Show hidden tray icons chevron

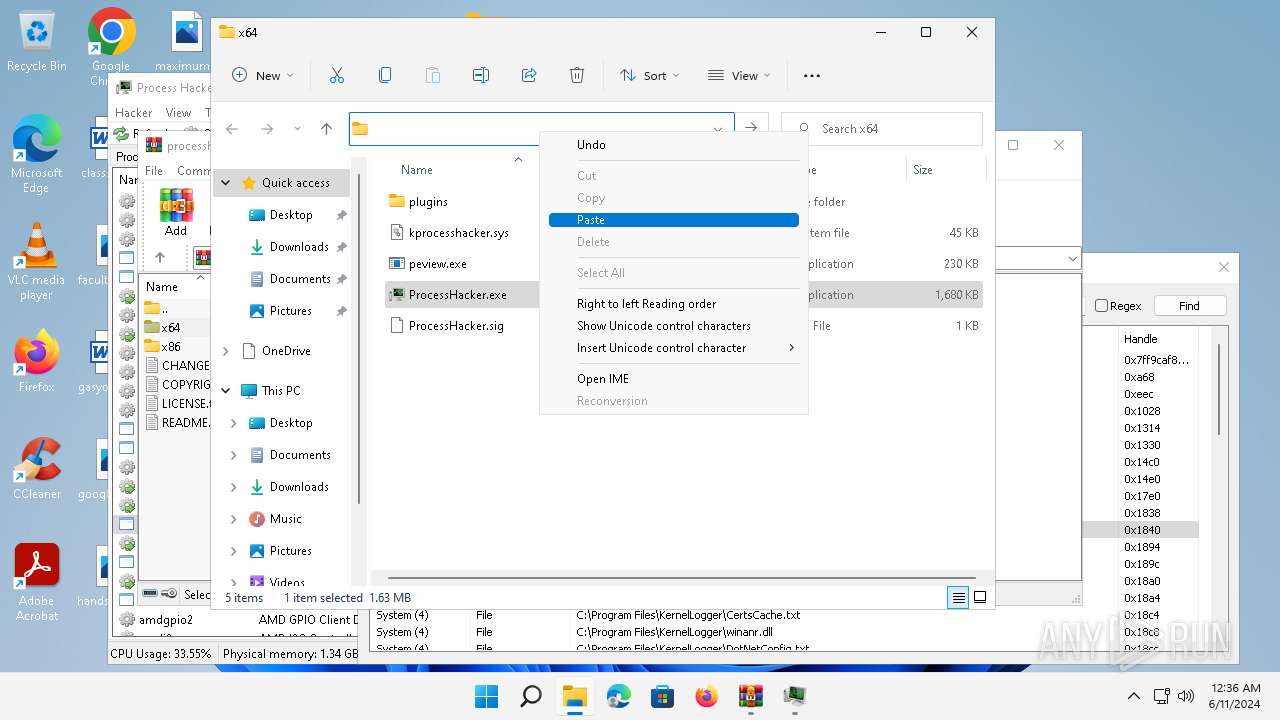pos(1133,696)
